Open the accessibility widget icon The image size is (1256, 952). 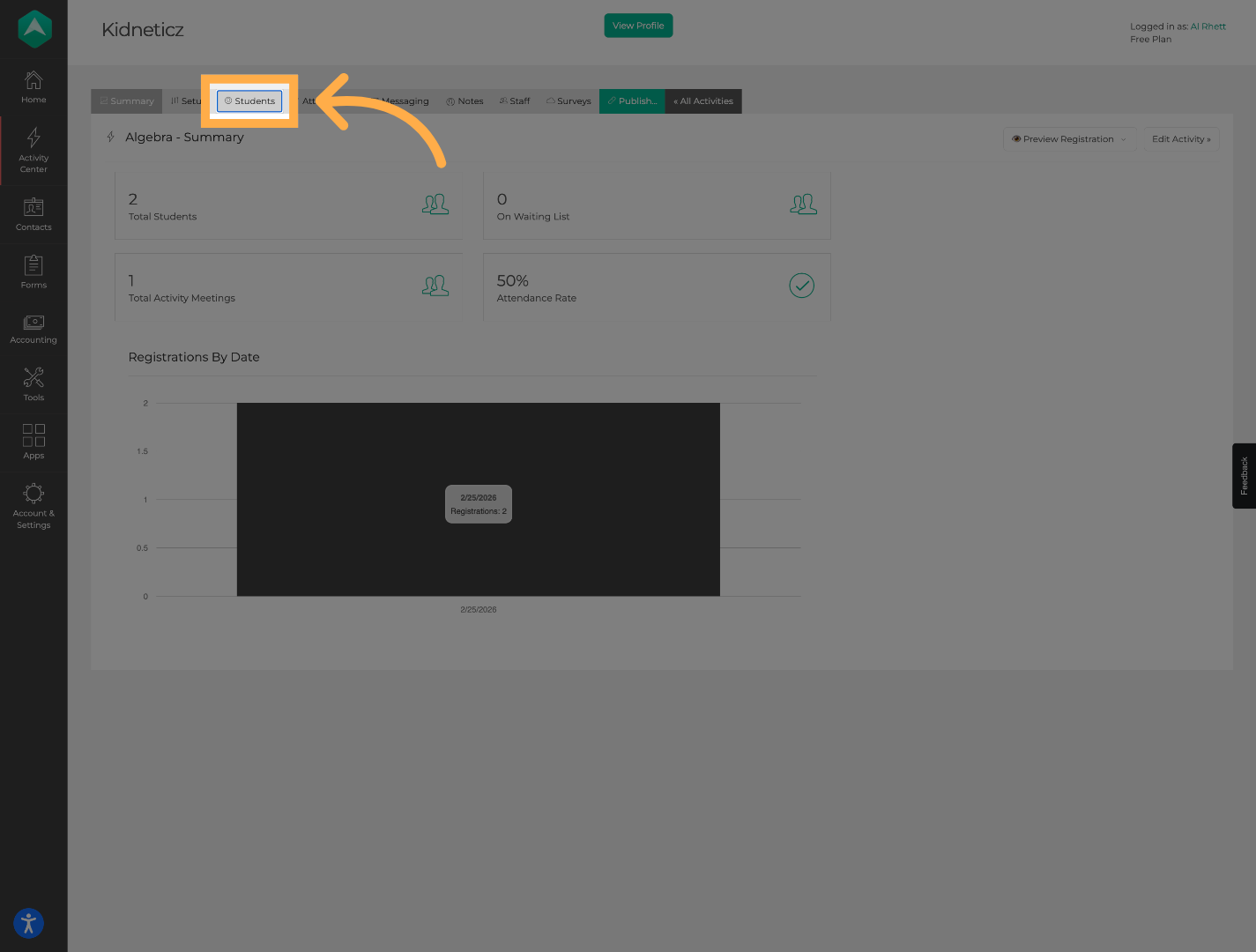28,923
